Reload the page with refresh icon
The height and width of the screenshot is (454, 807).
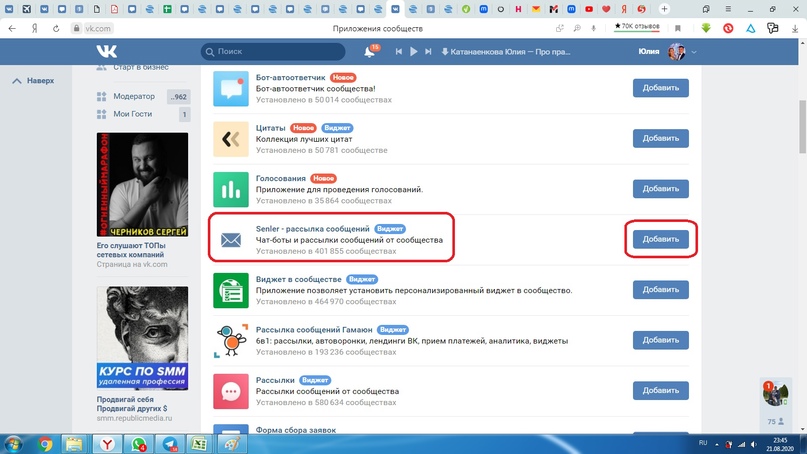56,28
